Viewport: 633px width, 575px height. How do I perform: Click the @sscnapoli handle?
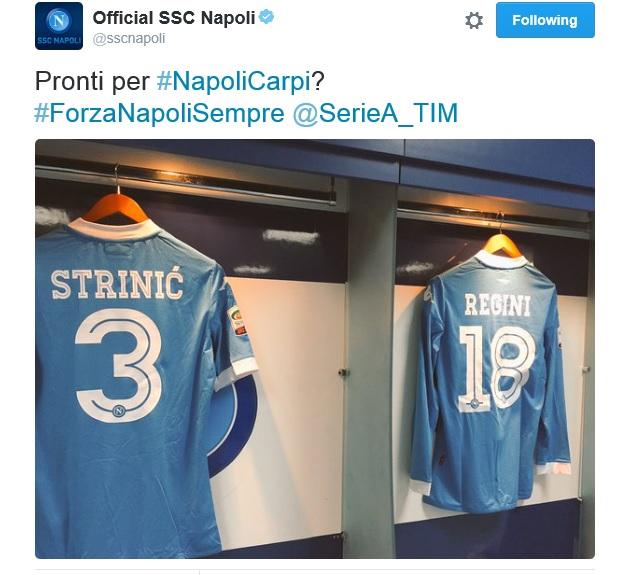pos(129,39)
